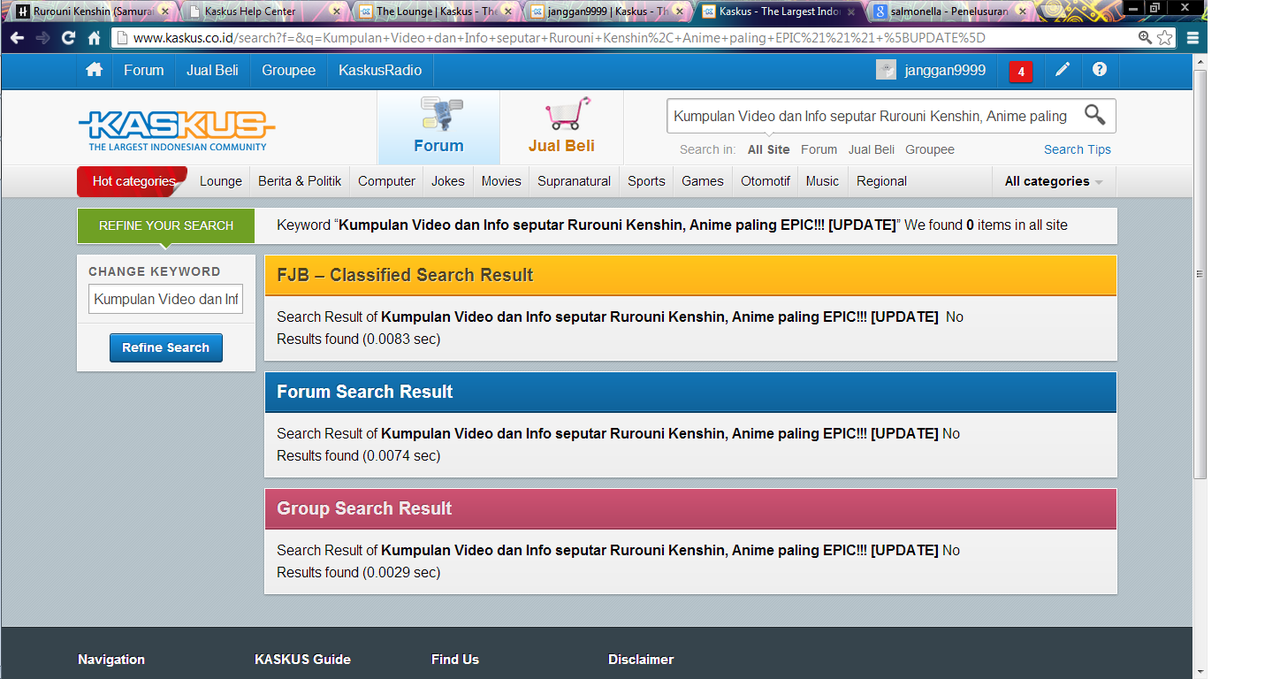Open the large Forum section tab
This screenshot has height=679, width=1280.
[x=439, y=128]
